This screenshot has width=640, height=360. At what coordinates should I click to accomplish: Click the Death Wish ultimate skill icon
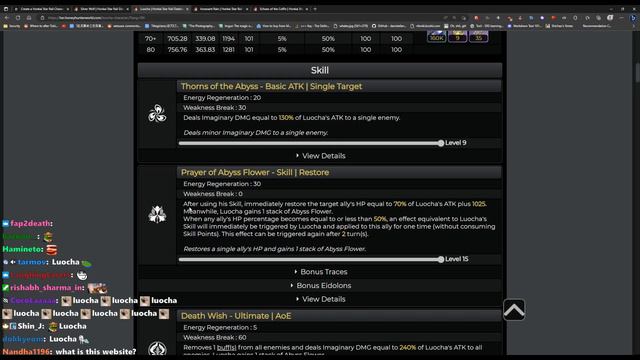pos(157,349)
